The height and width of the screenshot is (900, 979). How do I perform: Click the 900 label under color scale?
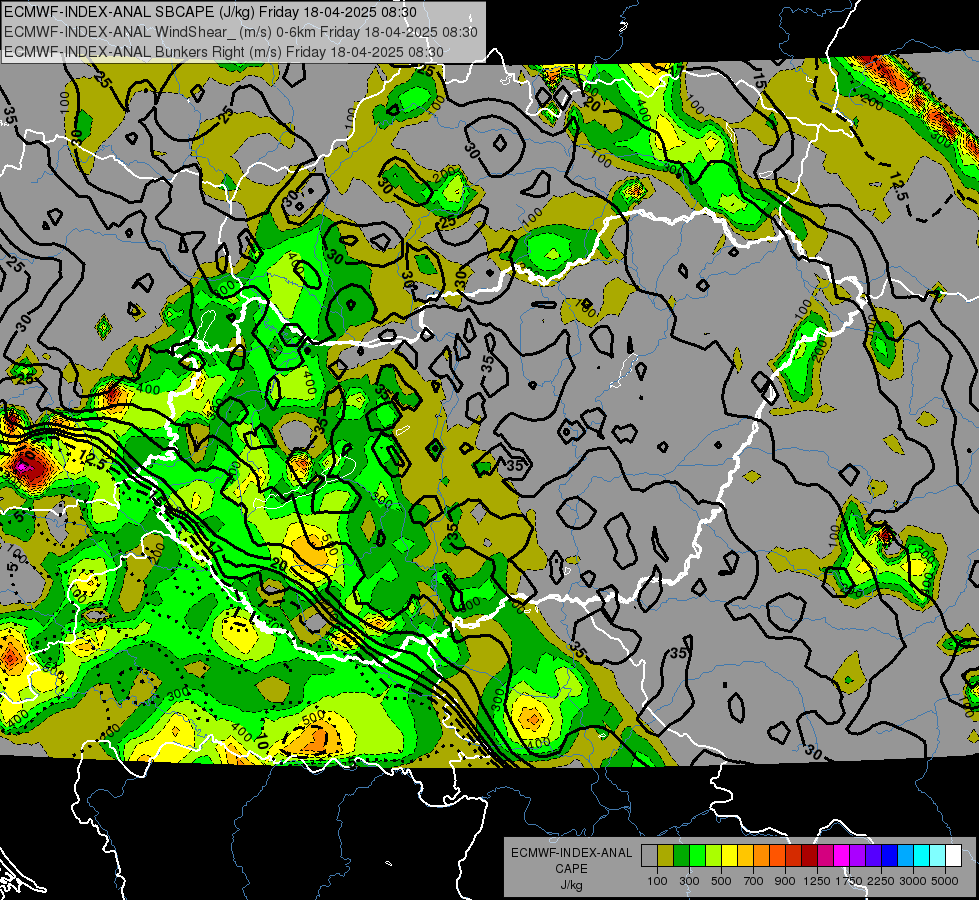(x=785, y=881)
